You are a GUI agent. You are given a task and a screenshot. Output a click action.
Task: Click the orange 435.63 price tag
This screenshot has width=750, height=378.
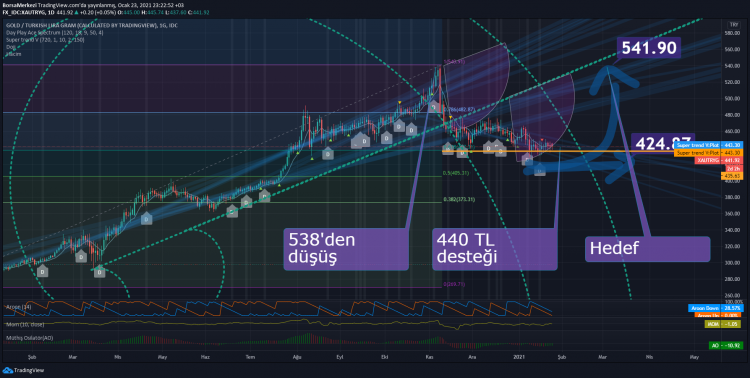(x=732, y=176)
